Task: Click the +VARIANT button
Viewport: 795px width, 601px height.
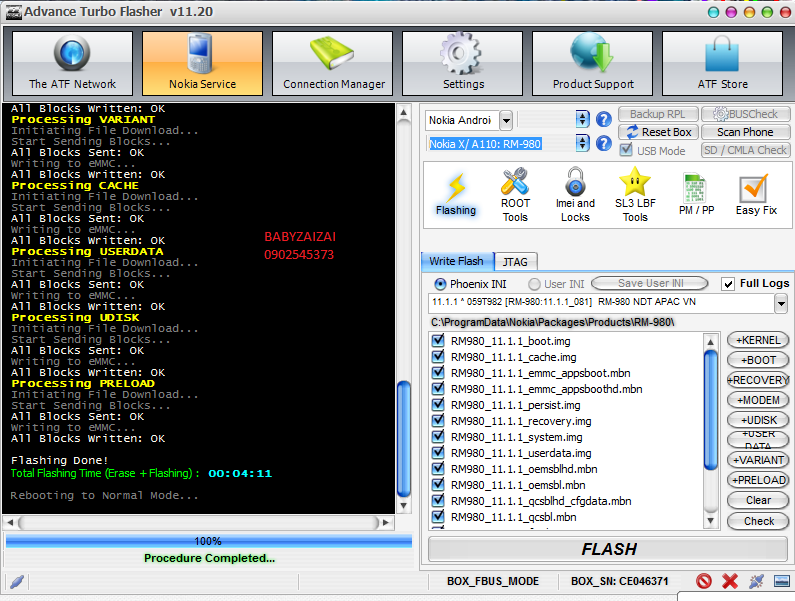Action: point(758,460)
